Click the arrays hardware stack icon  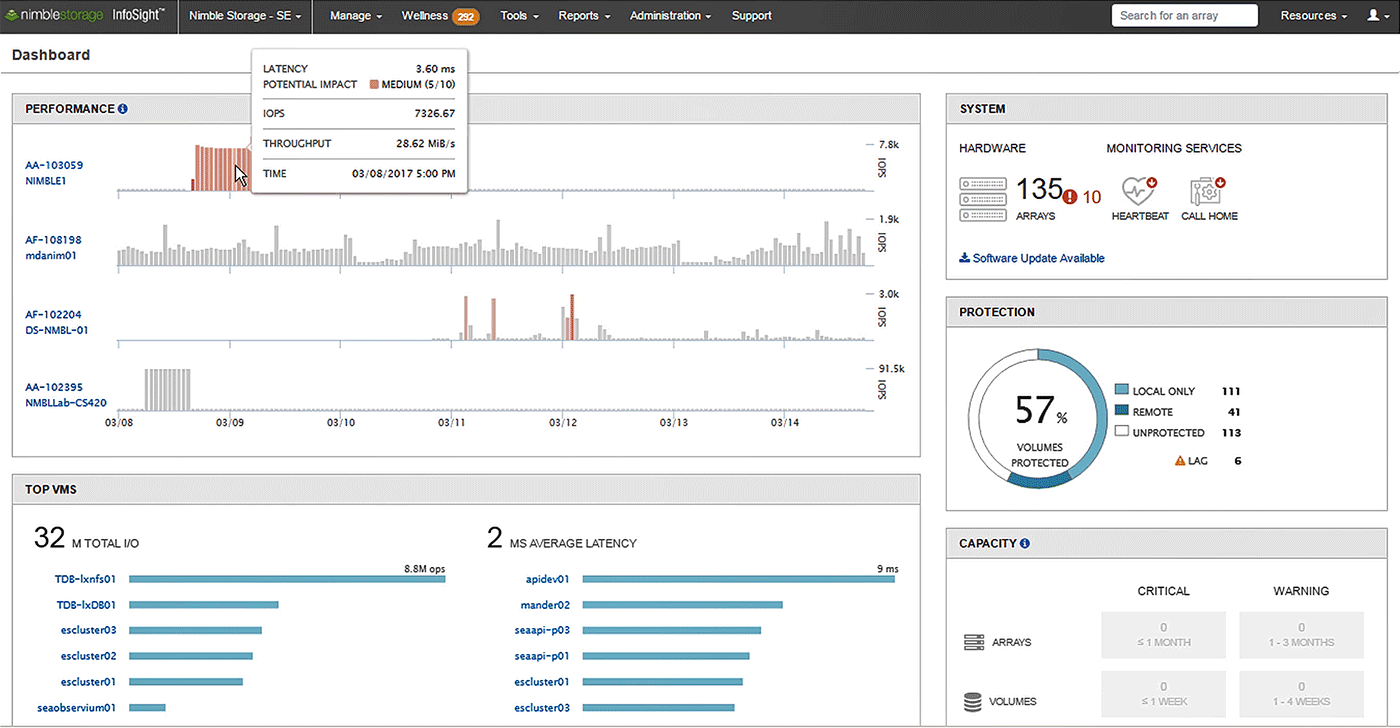(983, 198)
